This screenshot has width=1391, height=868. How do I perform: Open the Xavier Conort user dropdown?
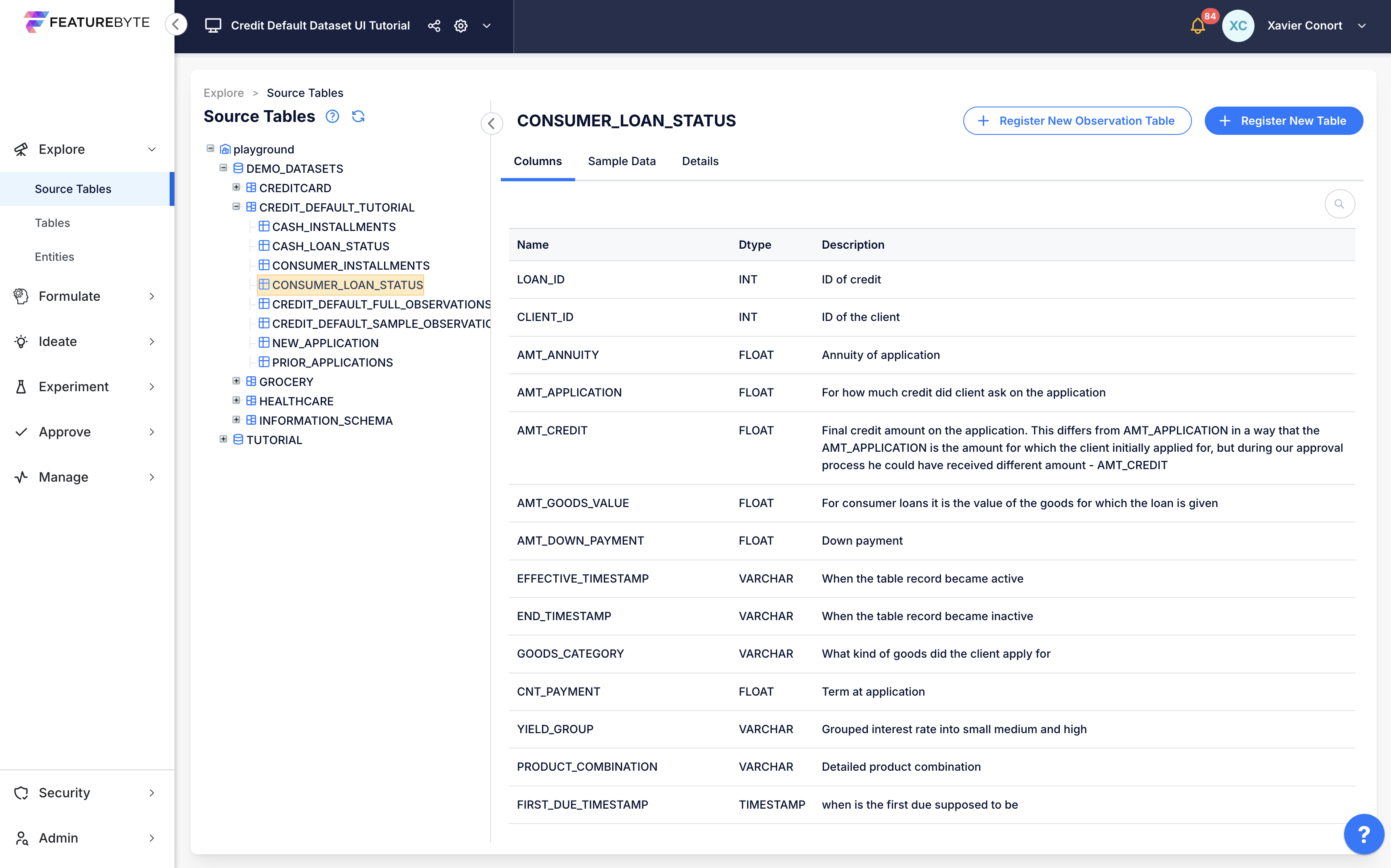point(1362,26)
